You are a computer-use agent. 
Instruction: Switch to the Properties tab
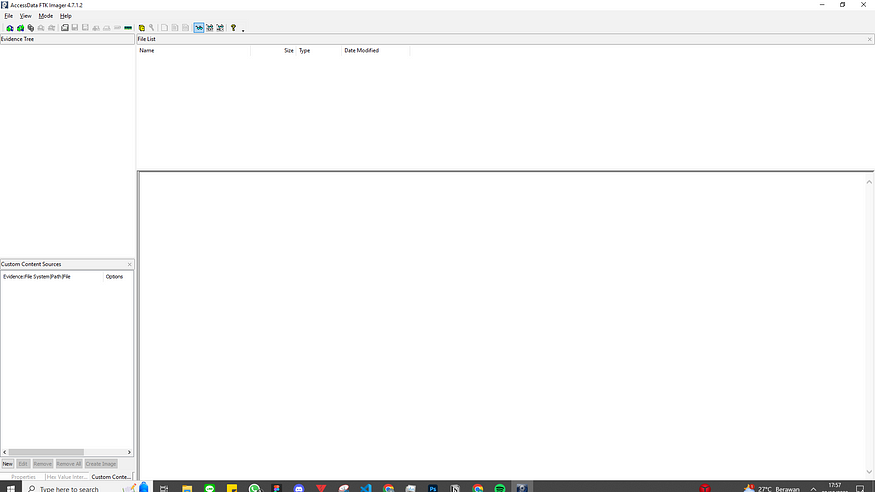click(23, 477)
